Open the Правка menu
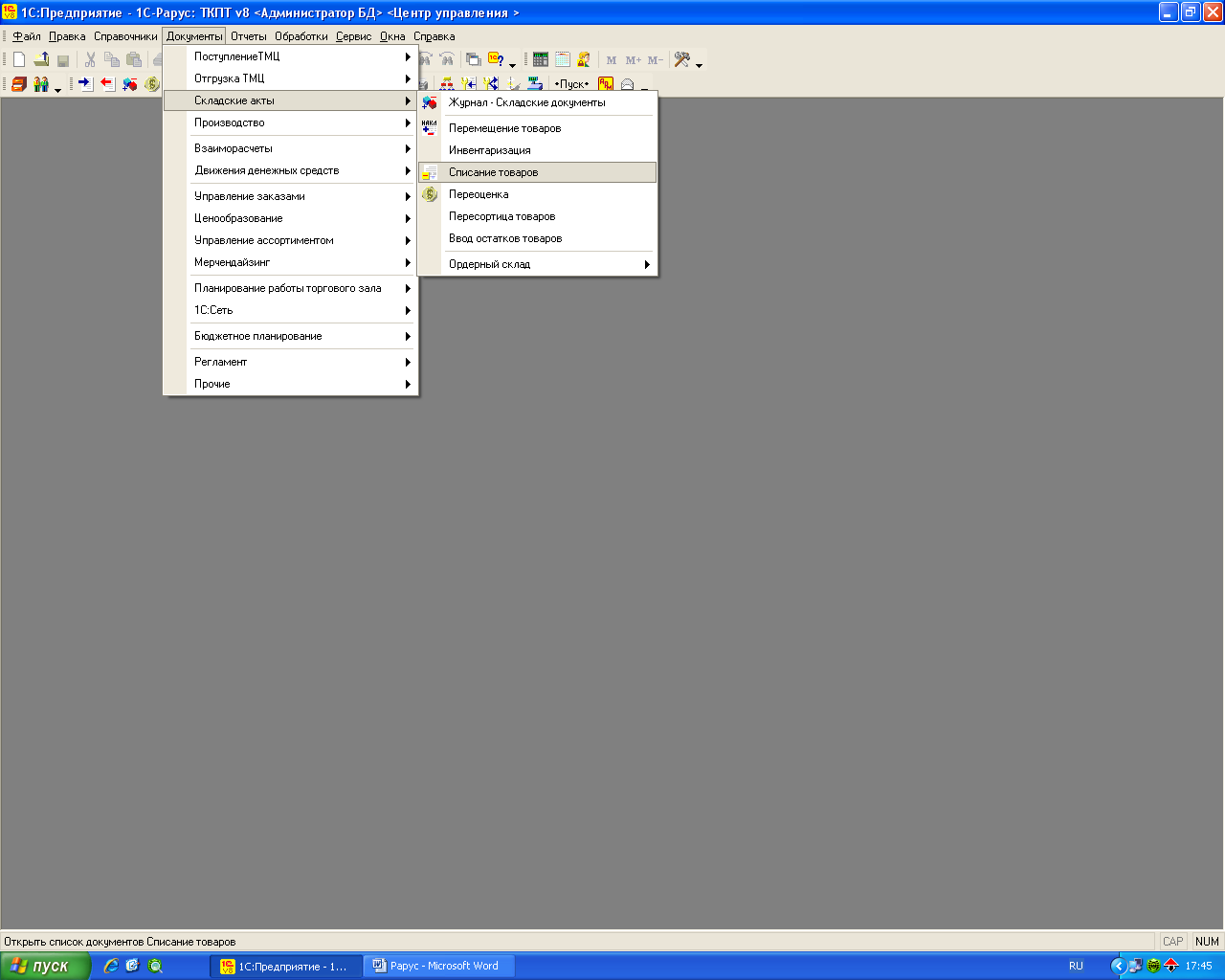 click(67, 36)
